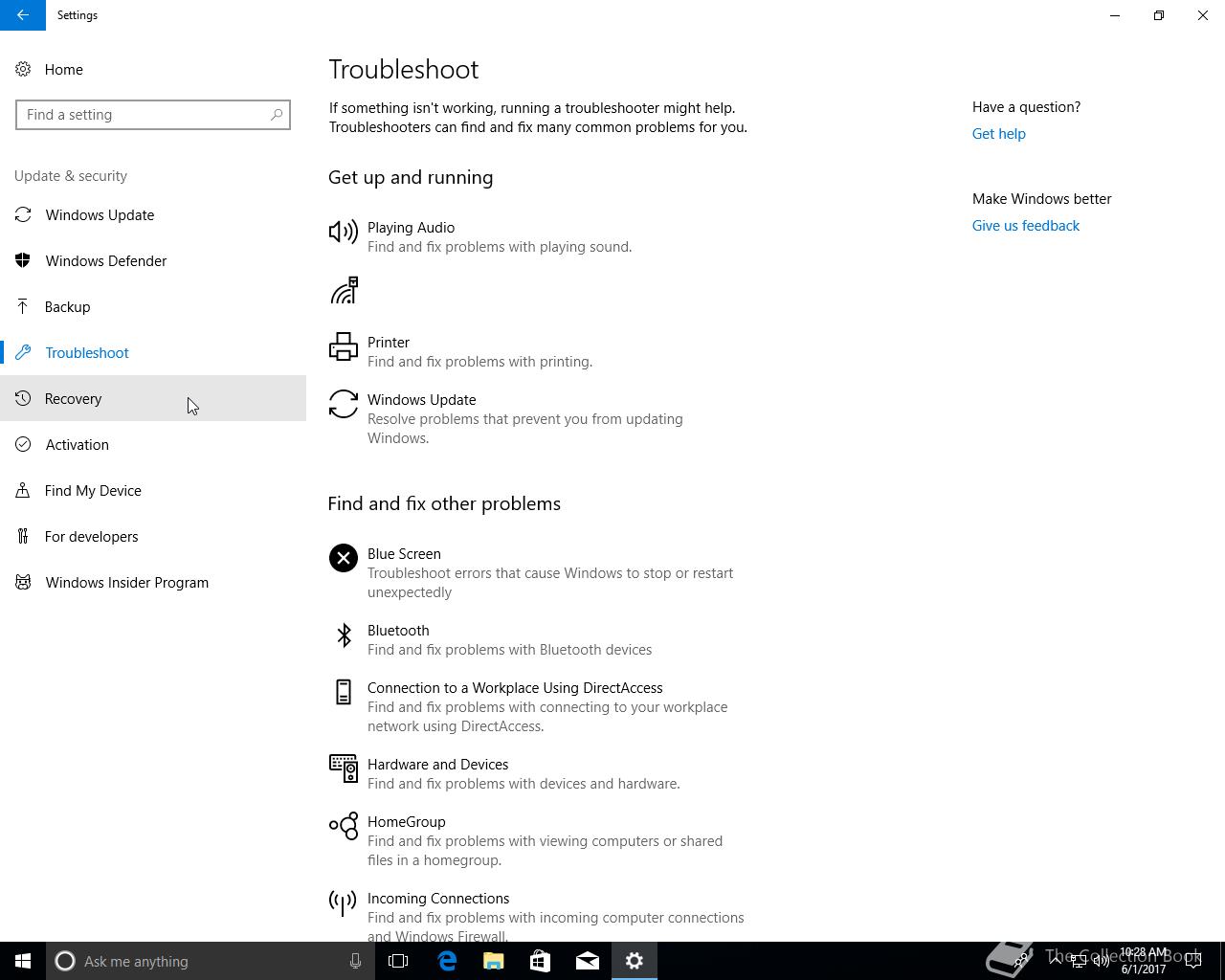Click the Troubleshoot wrench icon
The image size is (1225, 980).
(23, 352)
